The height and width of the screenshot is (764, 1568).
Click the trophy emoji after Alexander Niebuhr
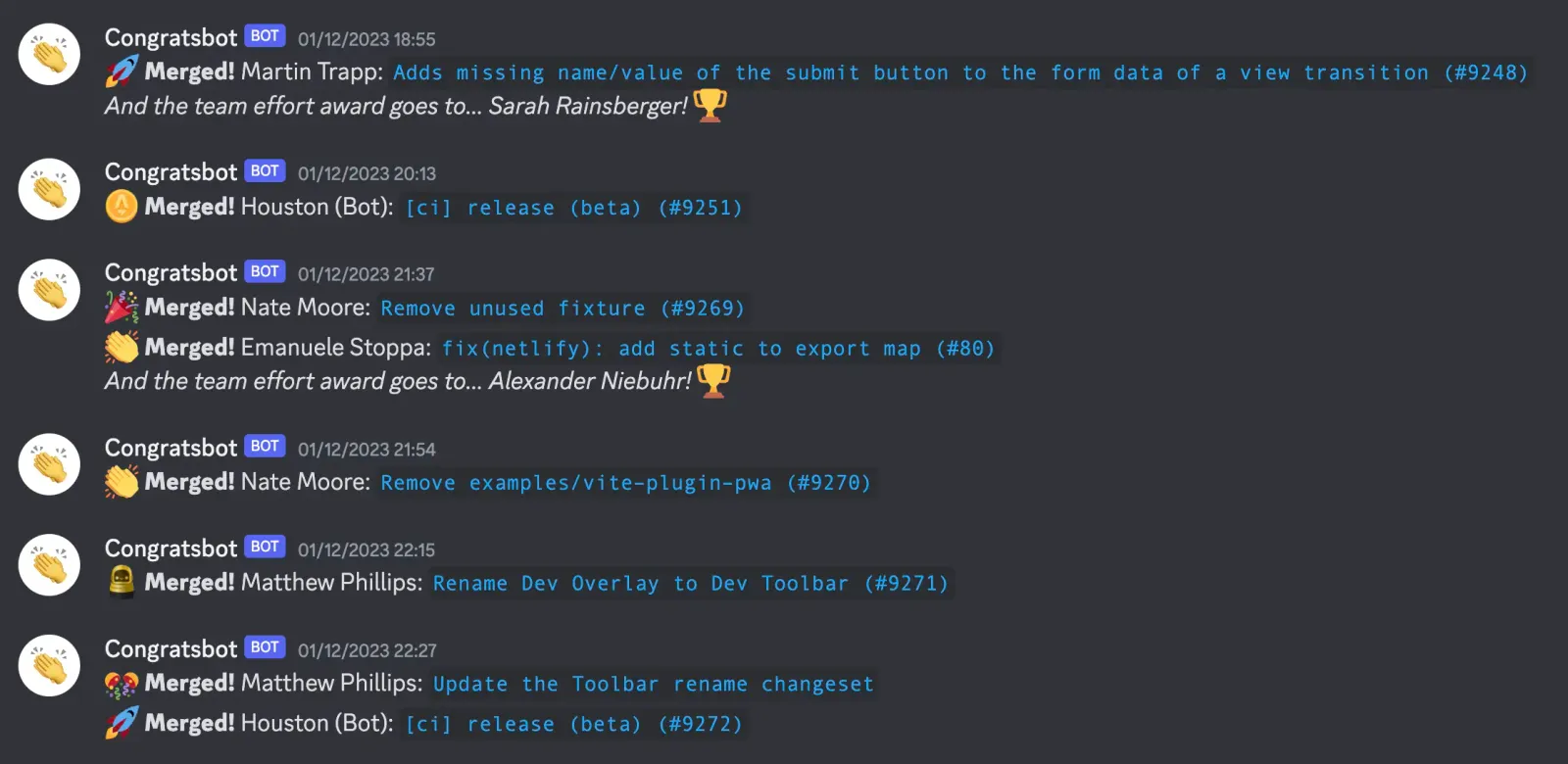[x=713, y=380]
